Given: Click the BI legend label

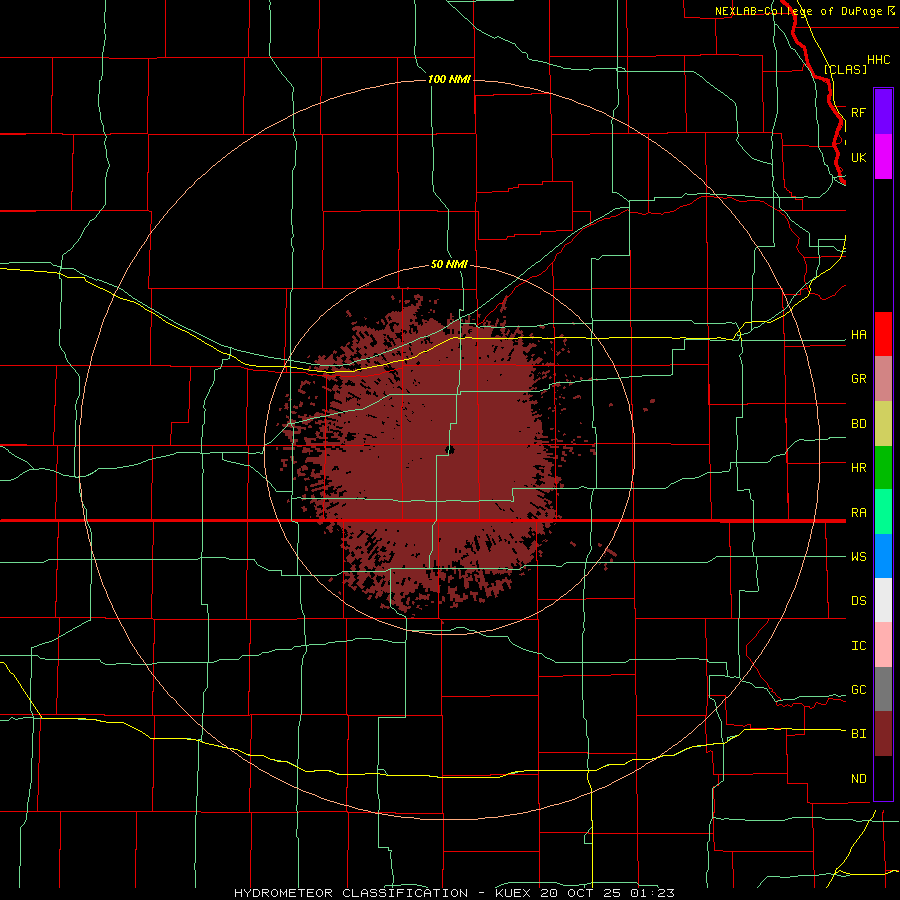Looking at the screenshot, I should coord(858,734).
